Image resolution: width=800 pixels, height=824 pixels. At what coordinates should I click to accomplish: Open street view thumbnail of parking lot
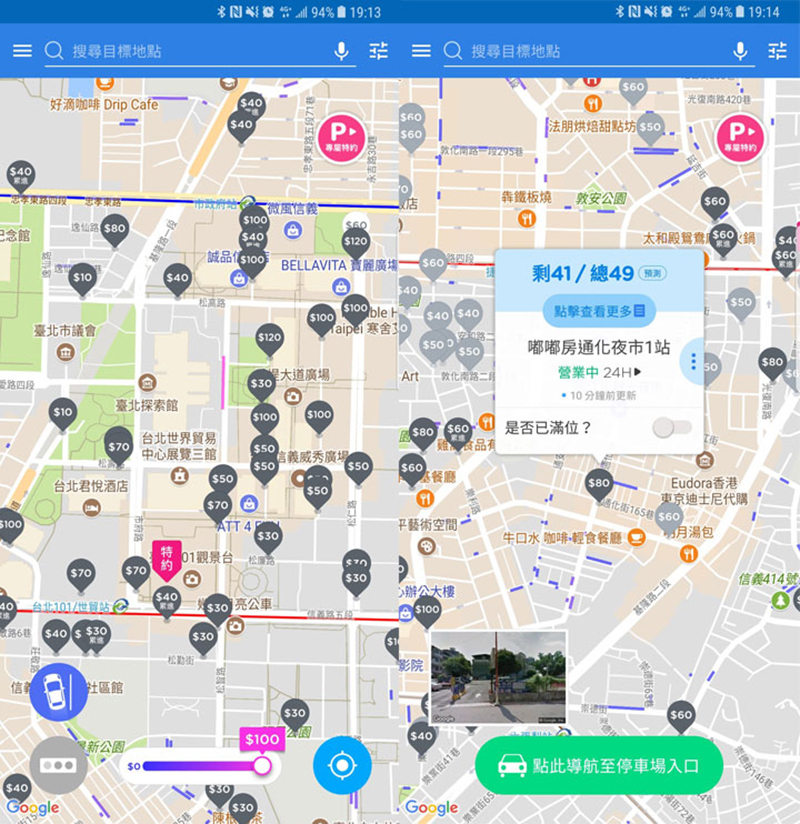(498, 677)
